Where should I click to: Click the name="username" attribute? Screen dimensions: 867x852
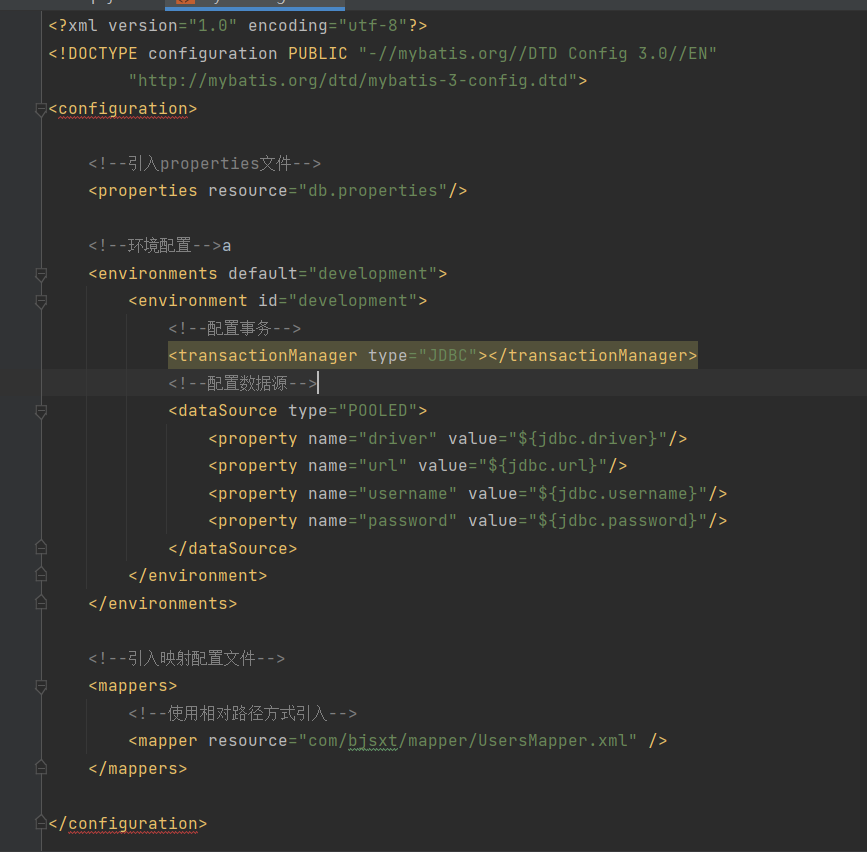pyautogui.click(x=382, y=493)
